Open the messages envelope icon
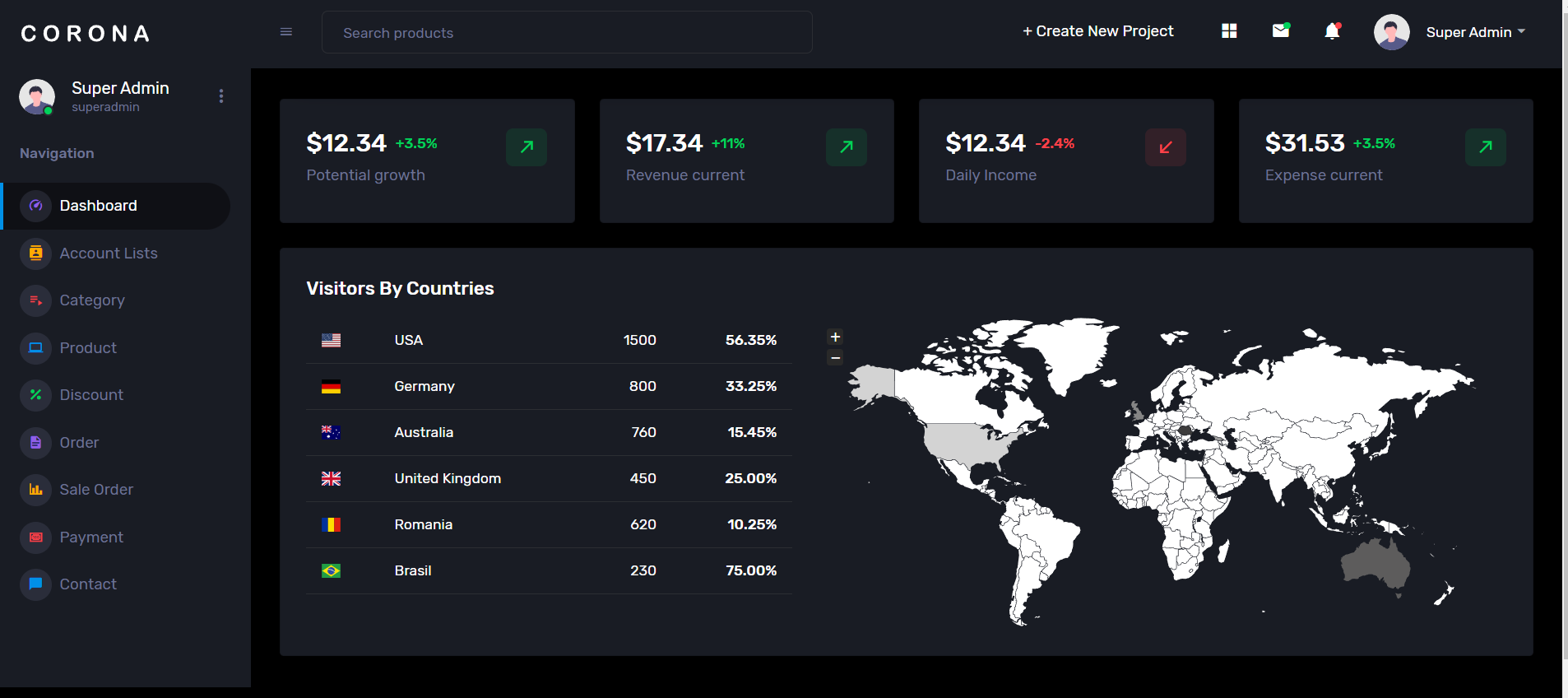 (1280, 31)
